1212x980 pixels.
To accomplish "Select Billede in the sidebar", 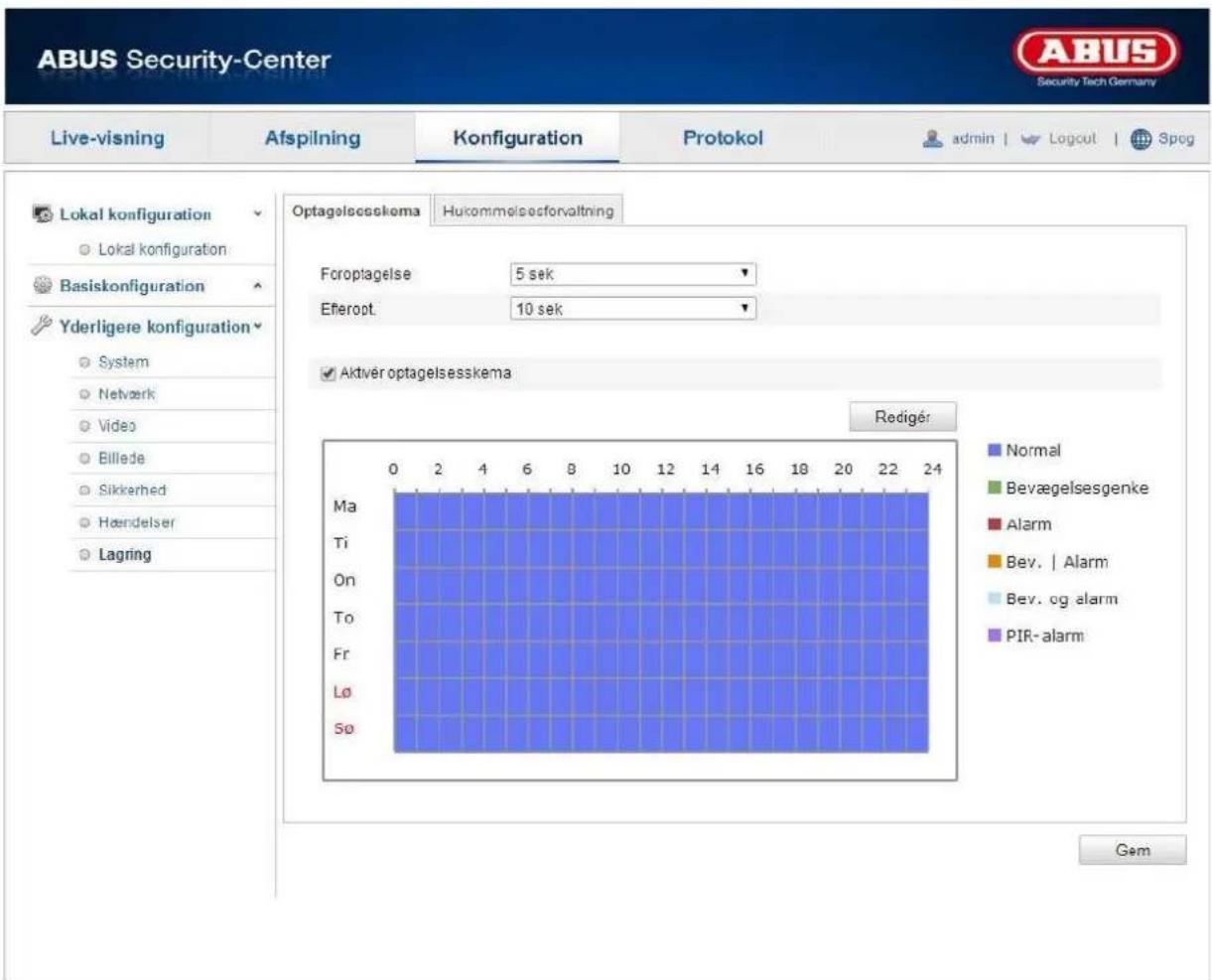I will (x=121, y=458).
